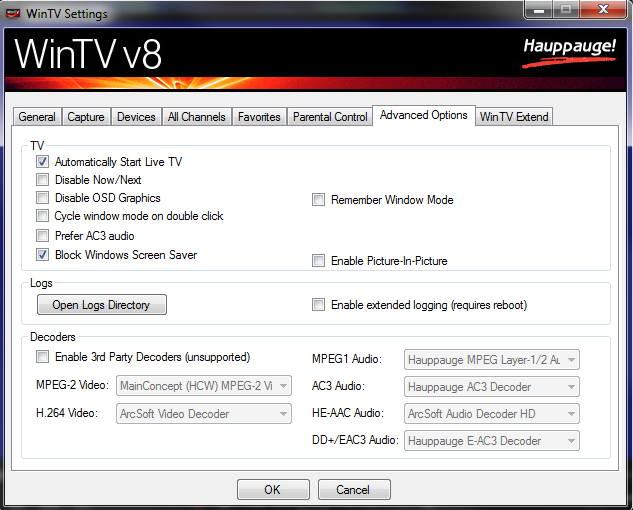Expand the DD+/EAC3 Audio decoder dropdown
The width and height of the screenshot is (633, 510).
pos(492,441)
